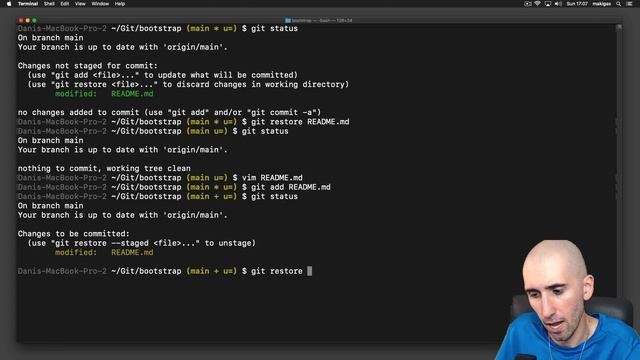Screen dimensions: 640x360
Task: Open Spotlight search
Action: click(x=619, y=4)
